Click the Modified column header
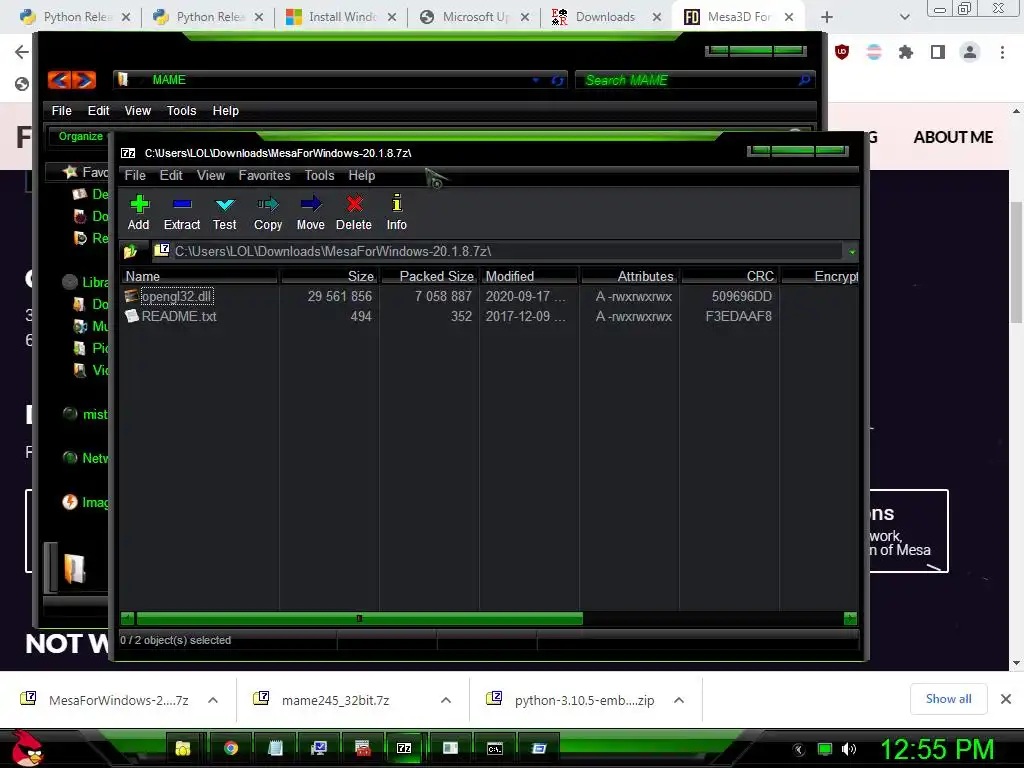The height and width of the screenshot is (768, 1024). [x=529, y=276]
